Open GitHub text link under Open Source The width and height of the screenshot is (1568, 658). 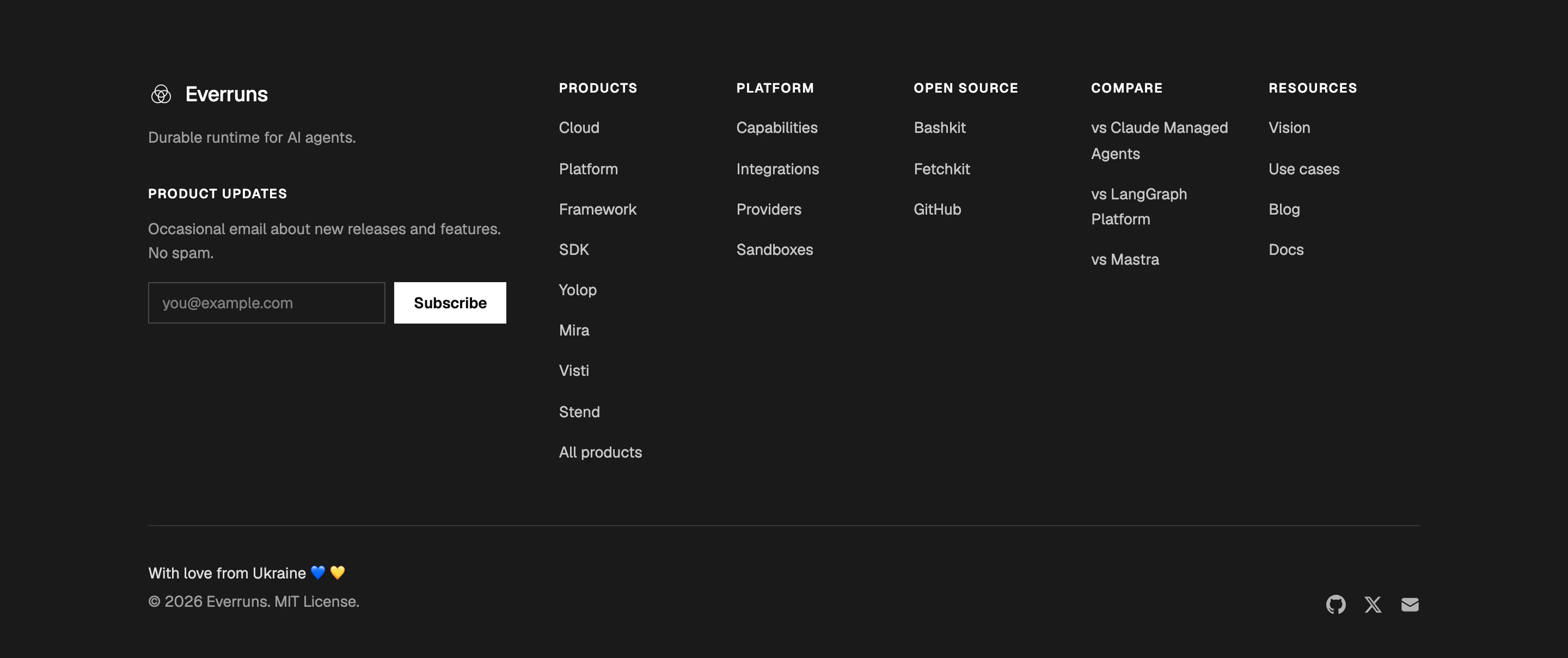937,210
